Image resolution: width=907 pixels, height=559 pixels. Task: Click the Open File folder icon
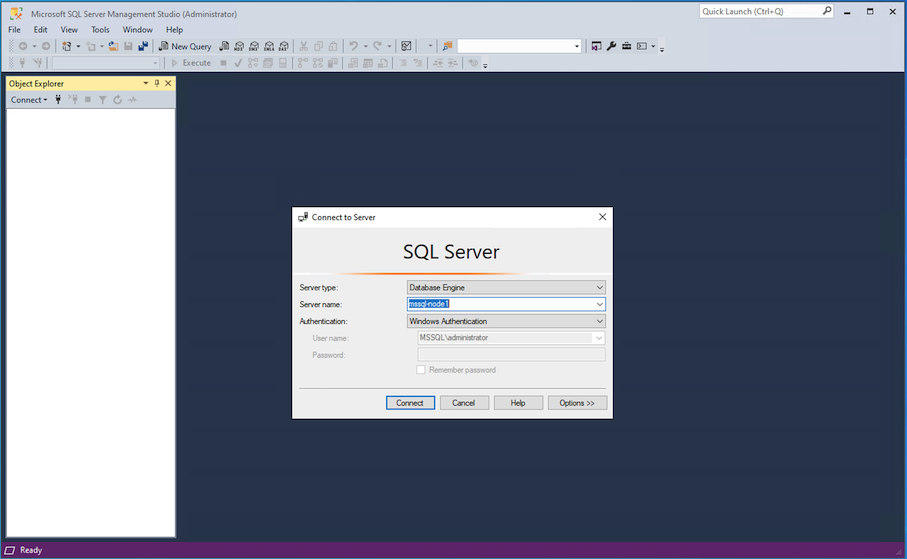(113, 46)
